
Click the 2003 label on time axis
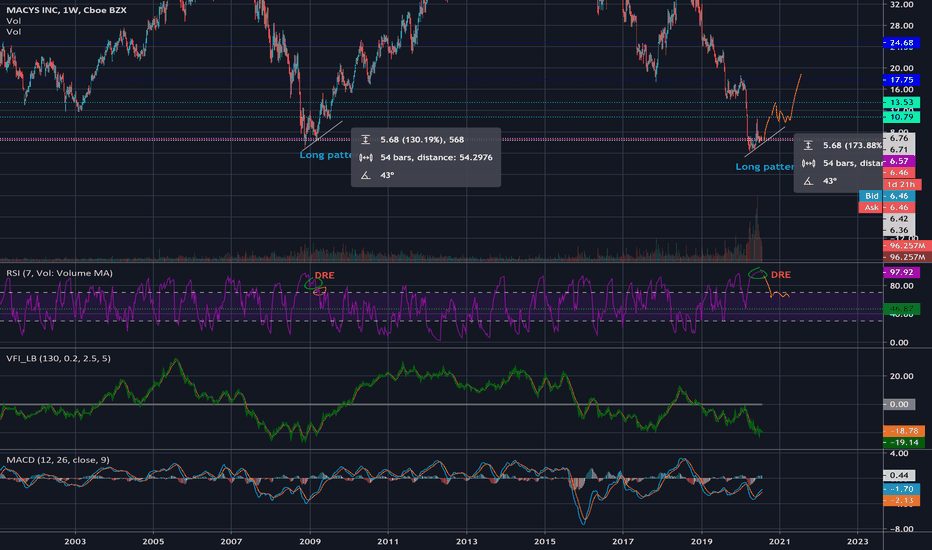tap(75, 542)
